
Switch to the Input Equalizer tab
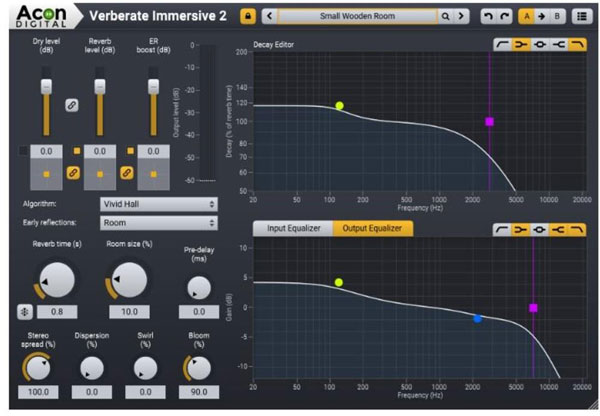coord(292,228)
